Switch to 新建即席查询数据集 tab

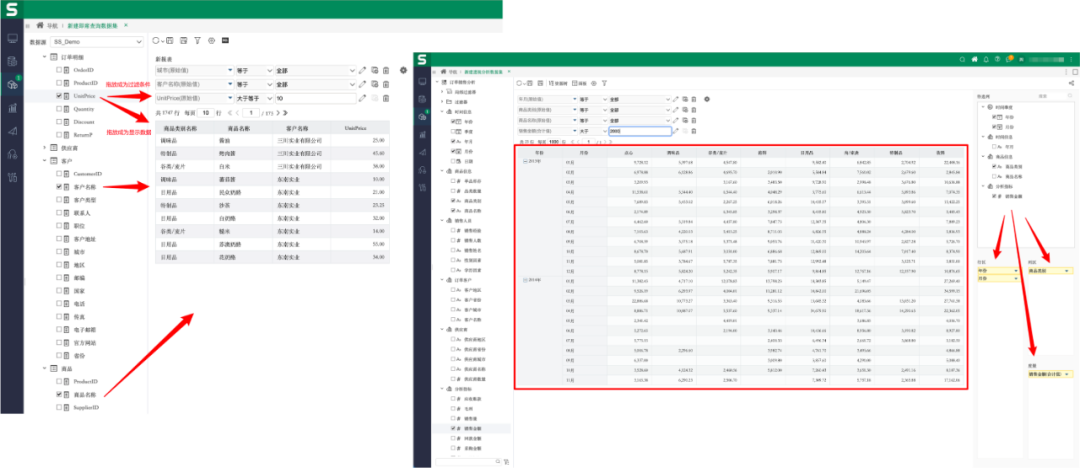[x=92, y=25]
